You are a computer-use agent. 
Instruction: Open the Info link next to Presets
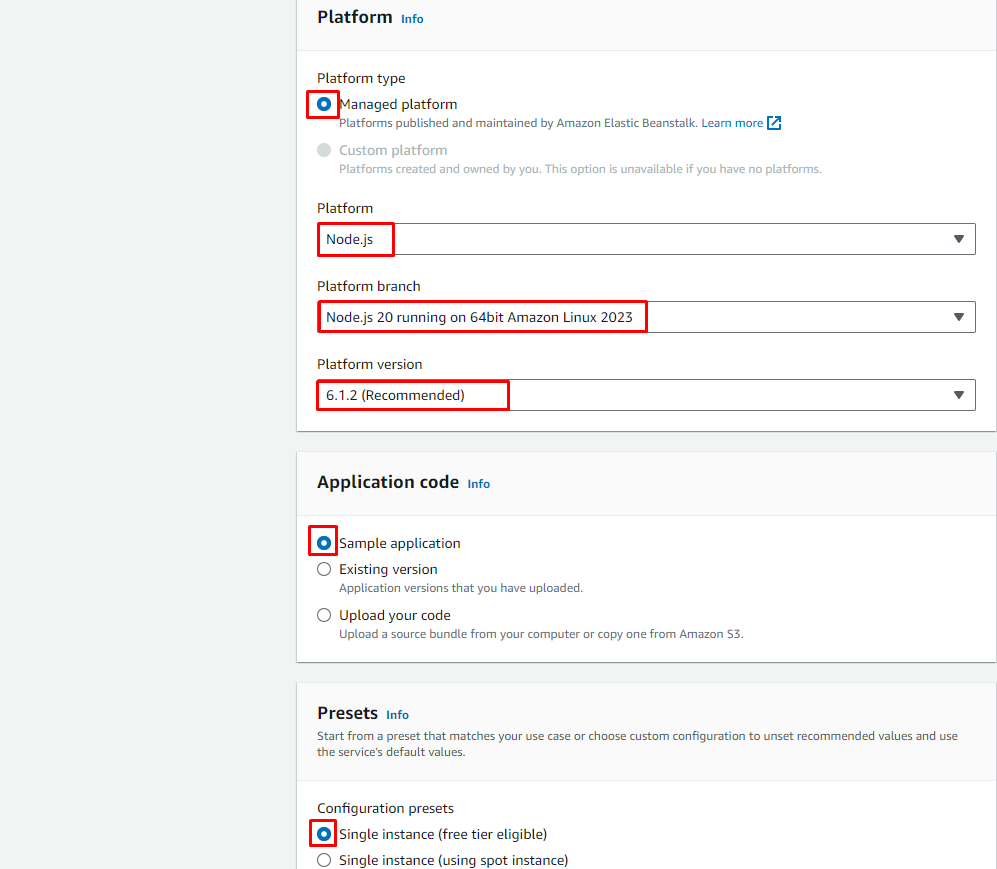point(397,715)
